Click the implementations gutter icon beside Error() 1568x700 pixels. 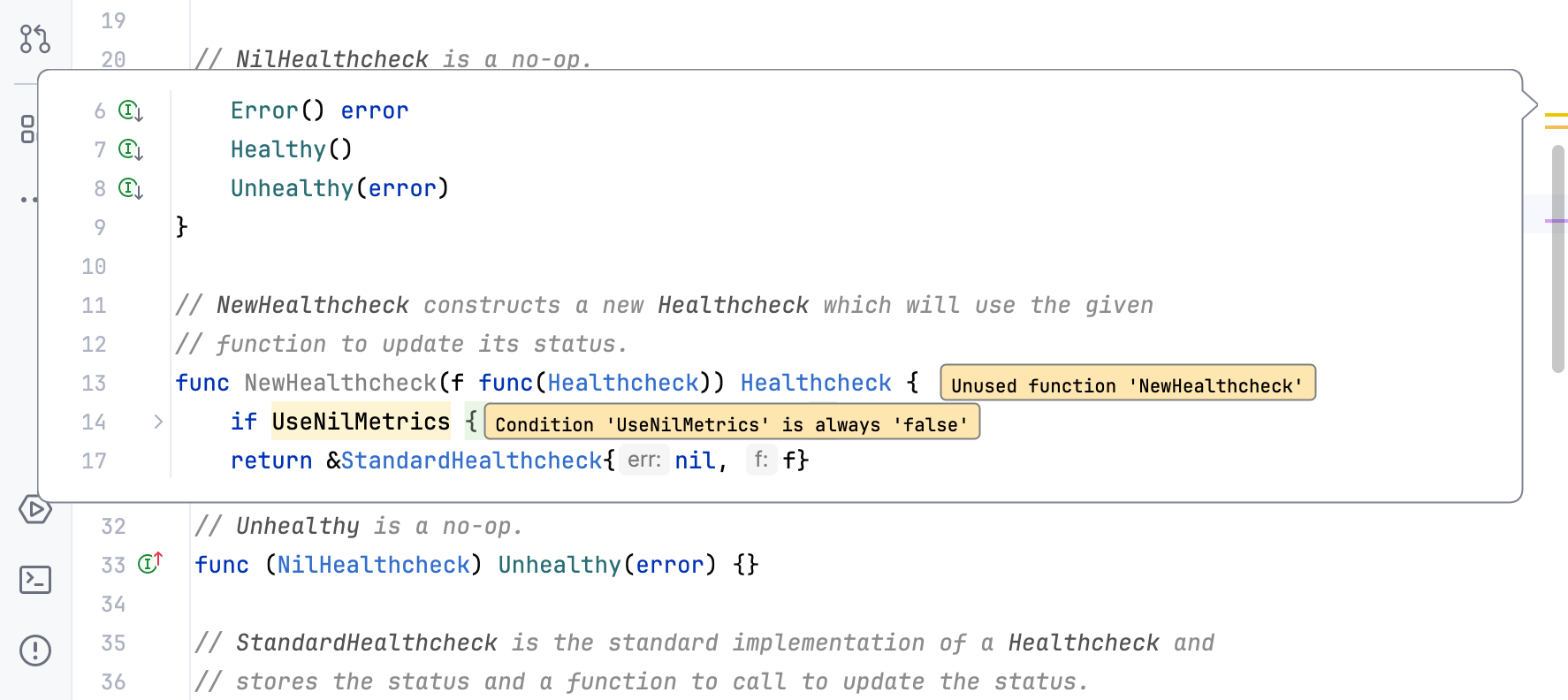(x=131, y=111)
